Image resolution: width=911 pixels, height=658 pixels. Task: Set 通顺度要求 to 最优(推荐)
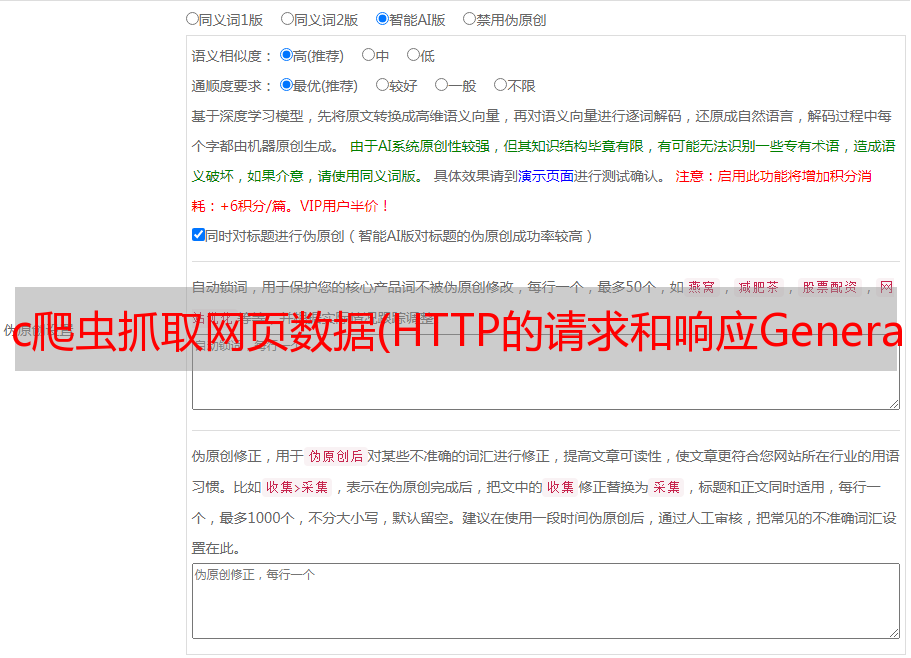(x=286, y=85)
